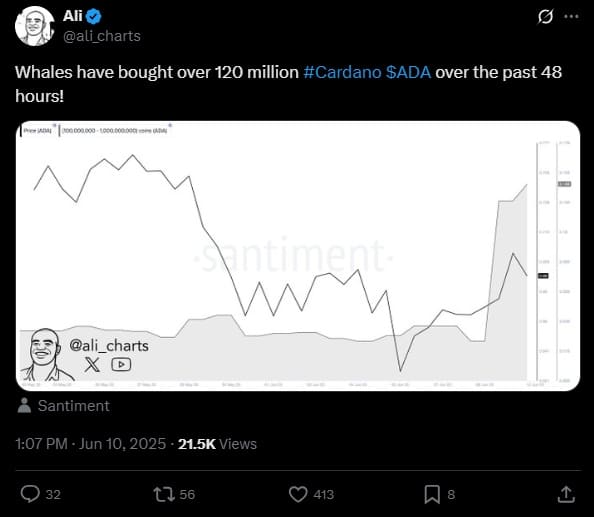Click the YouTube play icon in chart
Viewport: 594px width, 517px height.
coord(121,364)
